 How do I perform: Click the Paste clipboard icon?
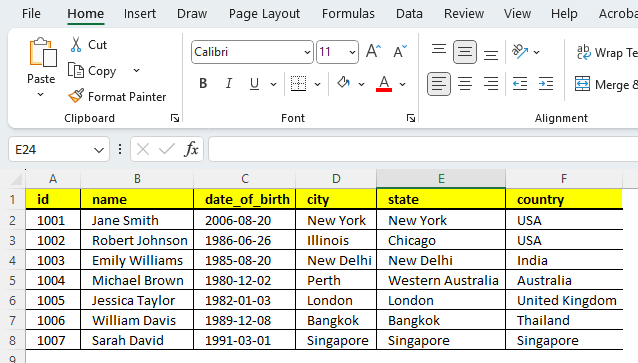pyautogui.click(x=42, y=52)
